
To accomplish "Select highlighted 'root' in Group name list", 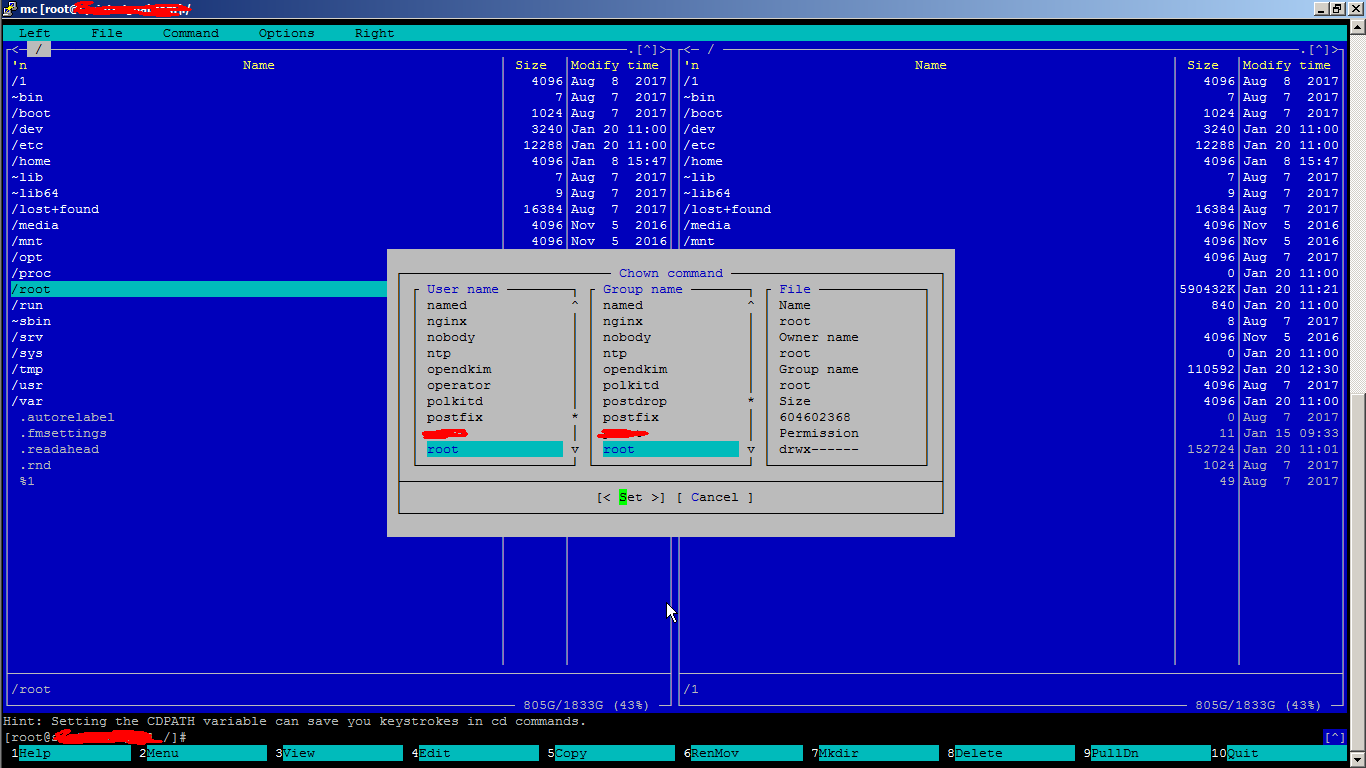I will click(x=671, y=449).
